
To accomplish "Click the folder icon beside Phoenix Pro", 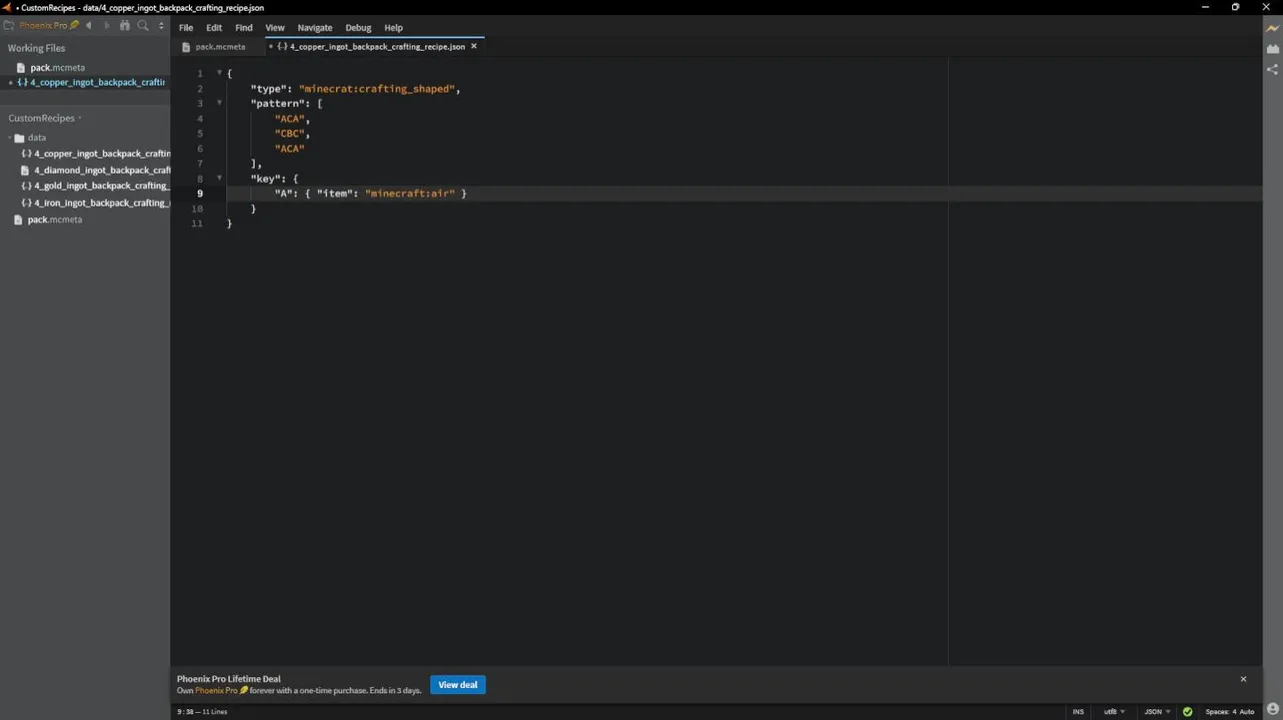I will pos(8,26).
